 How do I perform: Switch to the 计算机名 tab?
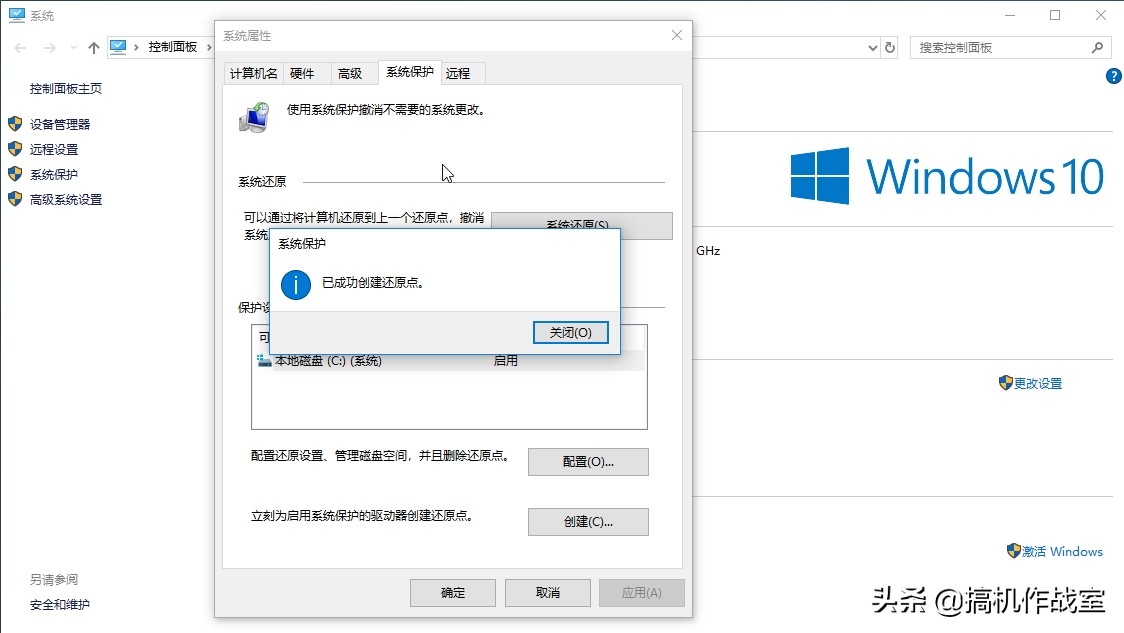click(253, 72)
